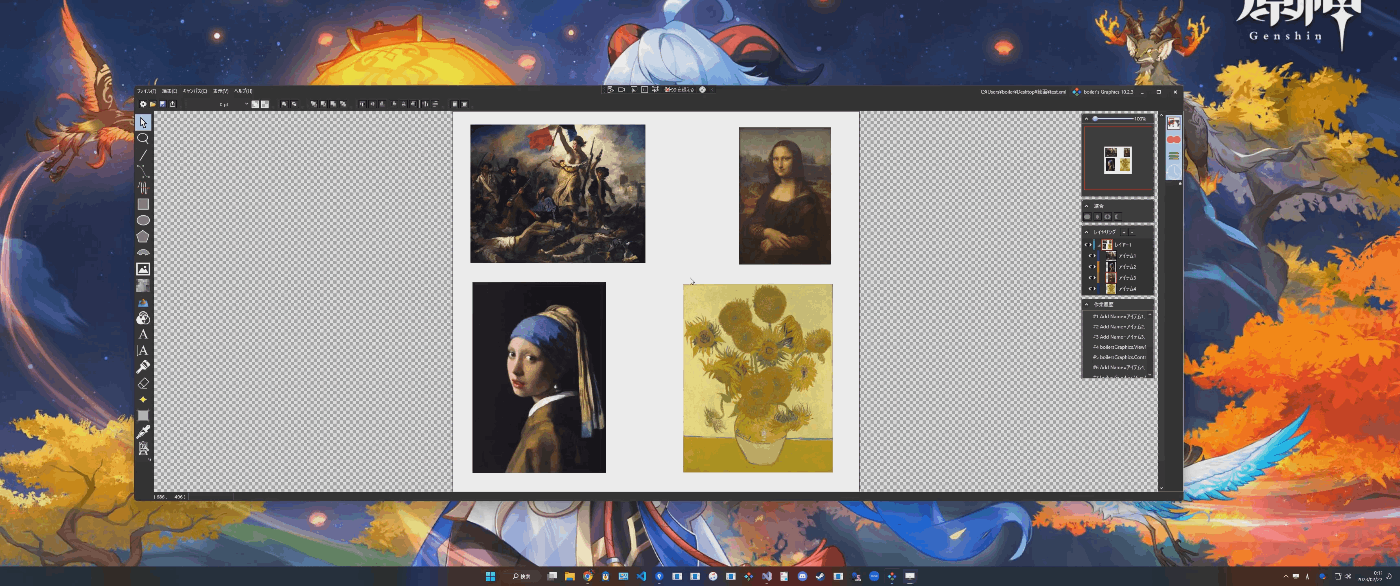Select the picture insert tool
The width and height of the screenshot is (1400, 586).
(x=143, y=269)
